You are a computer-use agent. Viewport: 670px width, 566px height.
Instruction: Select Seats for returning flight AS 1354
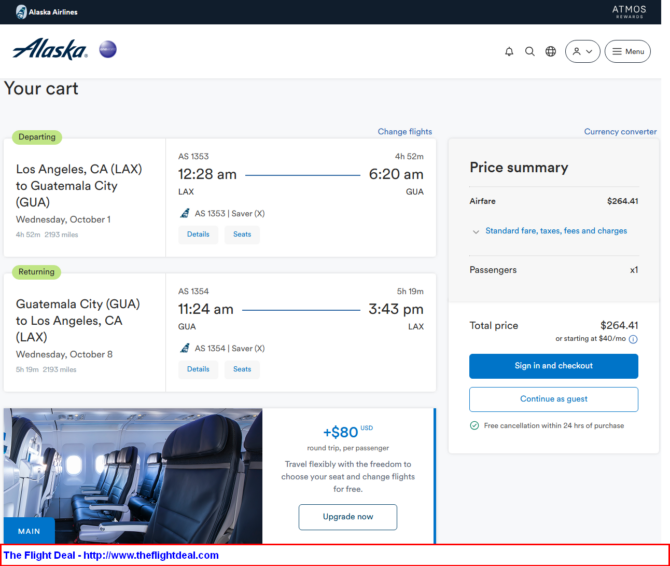point(242,370)
